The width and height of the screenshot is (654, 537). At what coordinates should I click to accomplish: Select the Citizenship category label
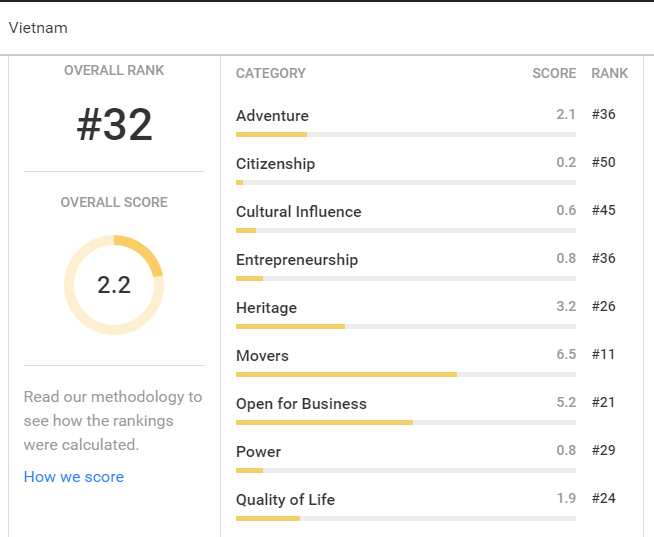point(275,164)
